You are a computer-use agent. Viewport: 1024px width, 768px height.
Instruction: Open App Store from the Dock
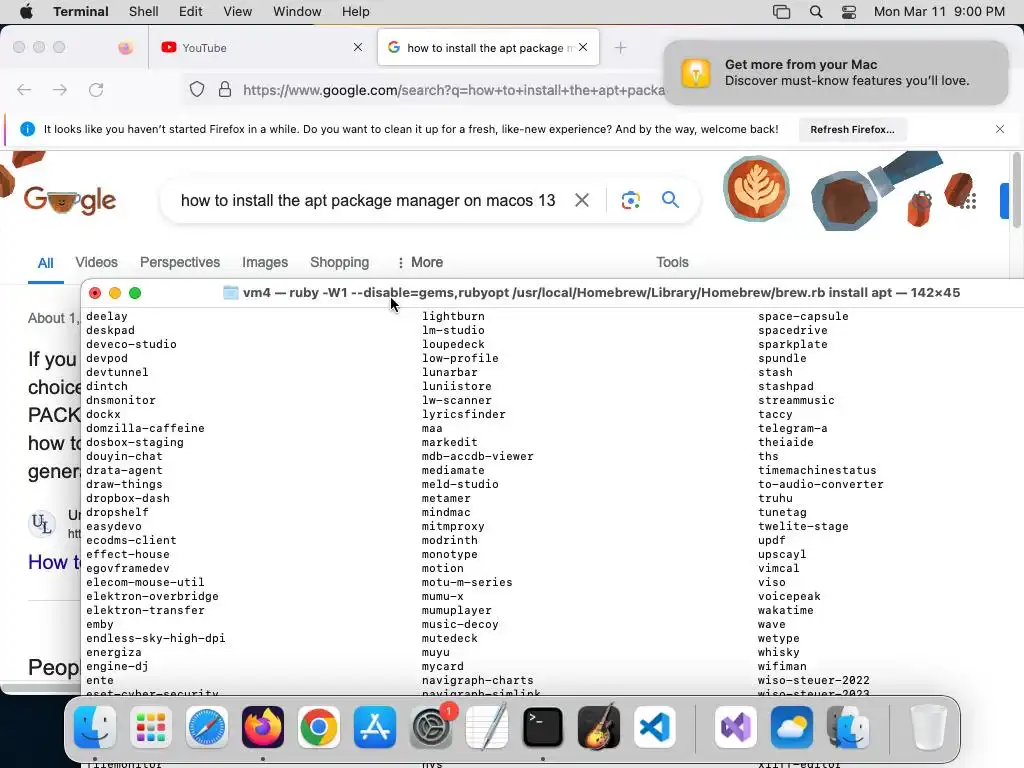[x=375, y=727]
